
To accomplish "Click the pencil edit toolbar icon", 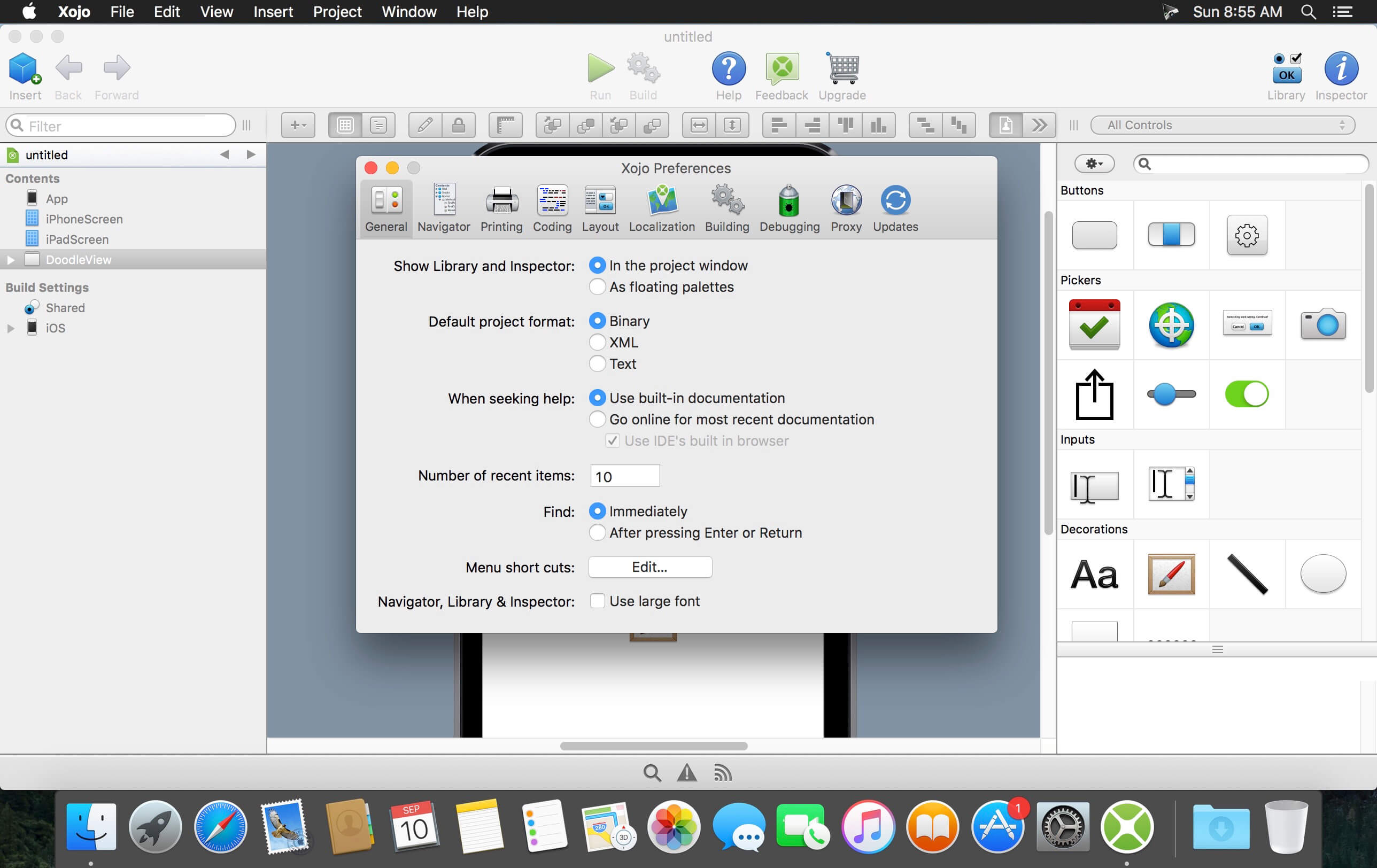I will (425, 125).
